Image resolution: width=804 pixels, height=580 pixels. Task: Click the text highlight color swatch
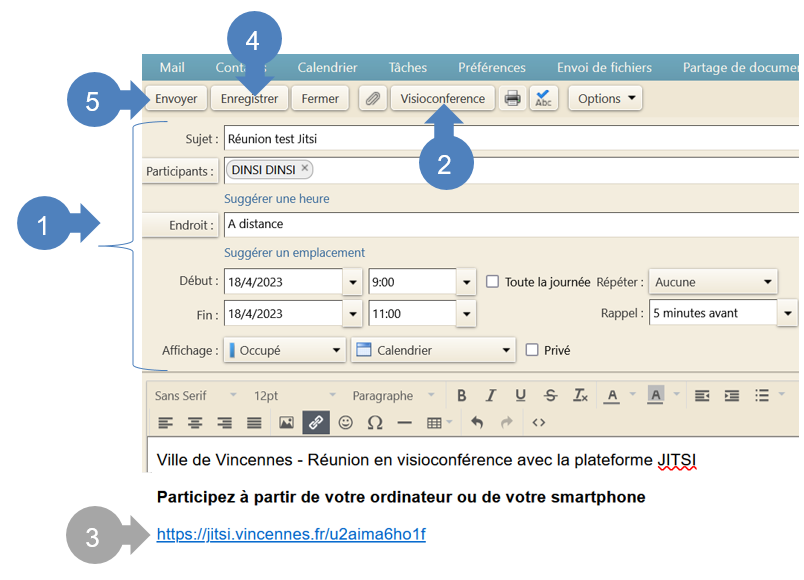tap(655, 396)
